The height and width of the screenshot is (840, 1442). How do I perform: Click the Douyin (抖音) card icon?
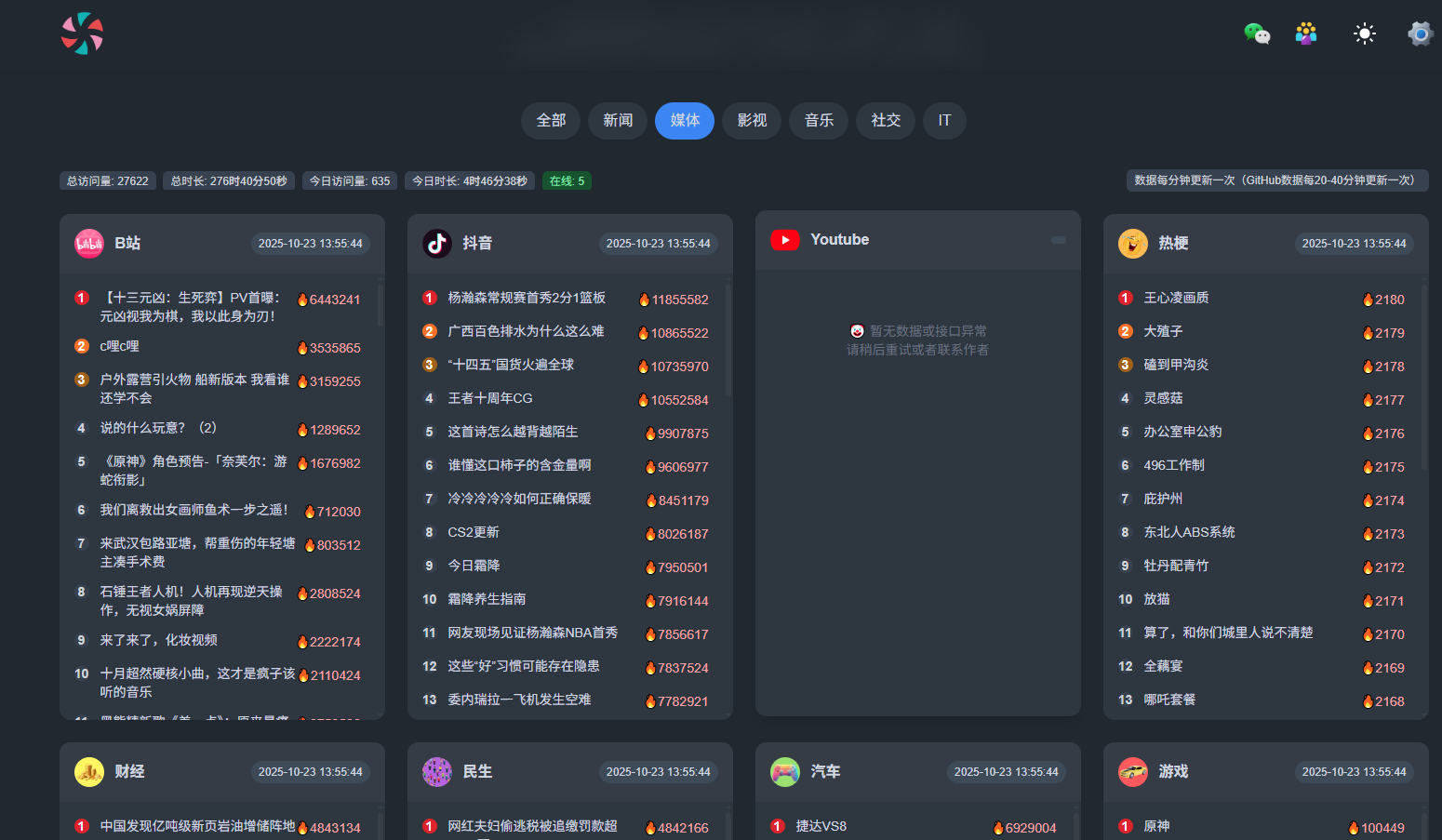[437, 244]
